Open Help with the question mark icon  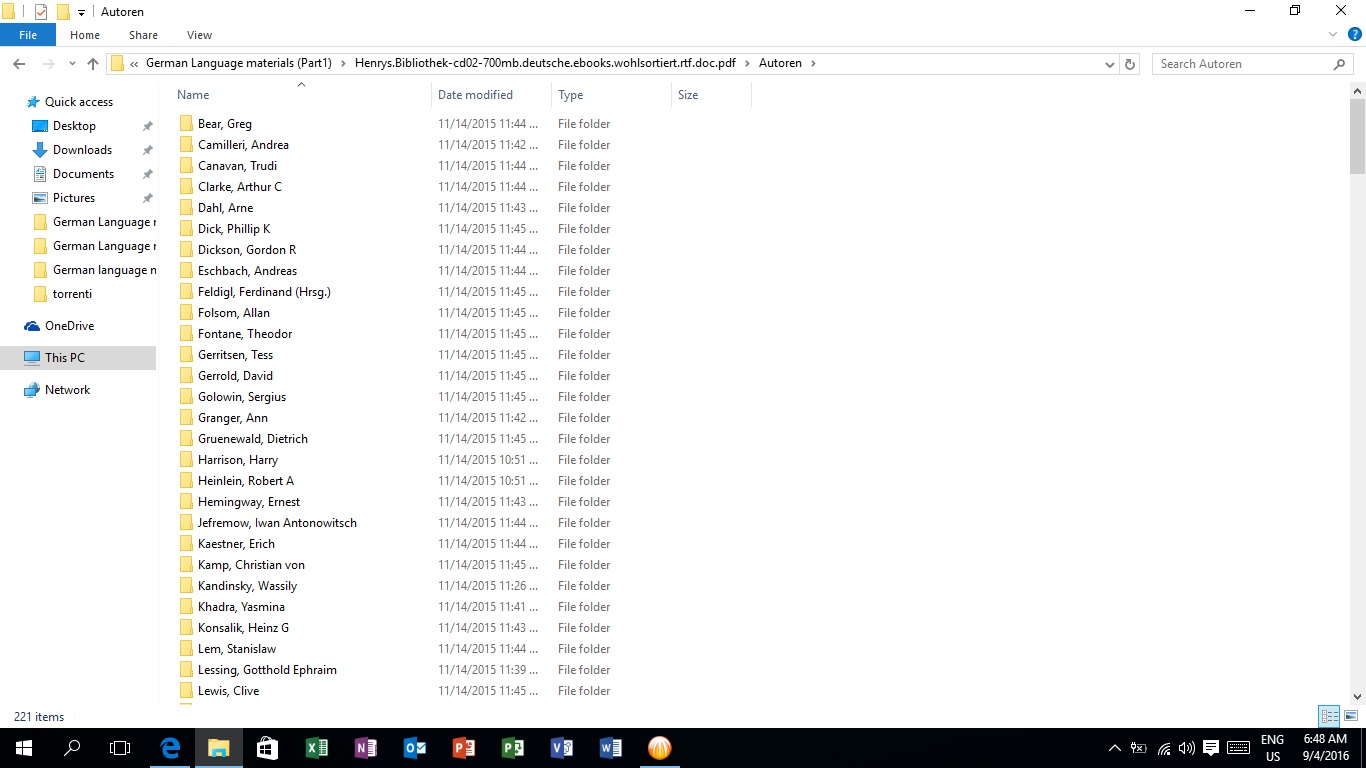[1353, 35]
